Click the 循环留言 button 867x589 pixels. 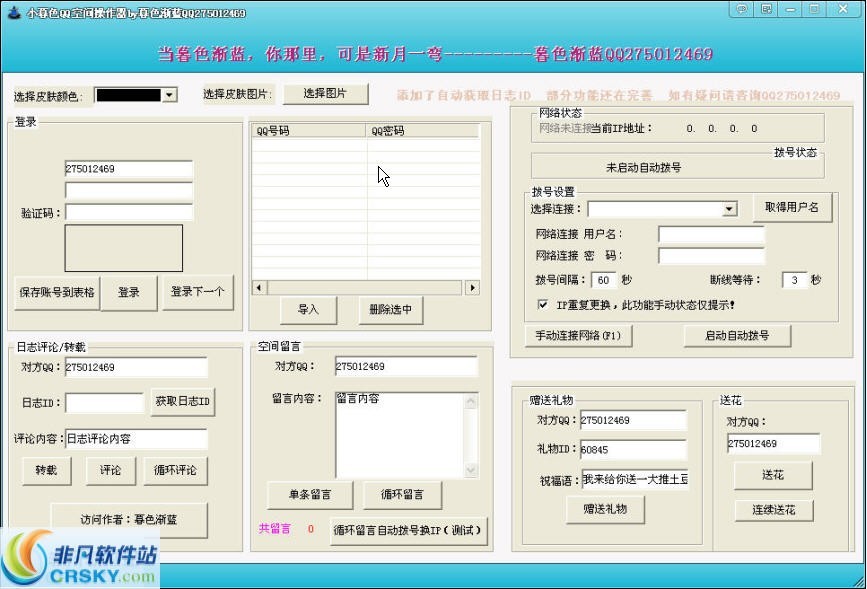[x=403, y=495]
